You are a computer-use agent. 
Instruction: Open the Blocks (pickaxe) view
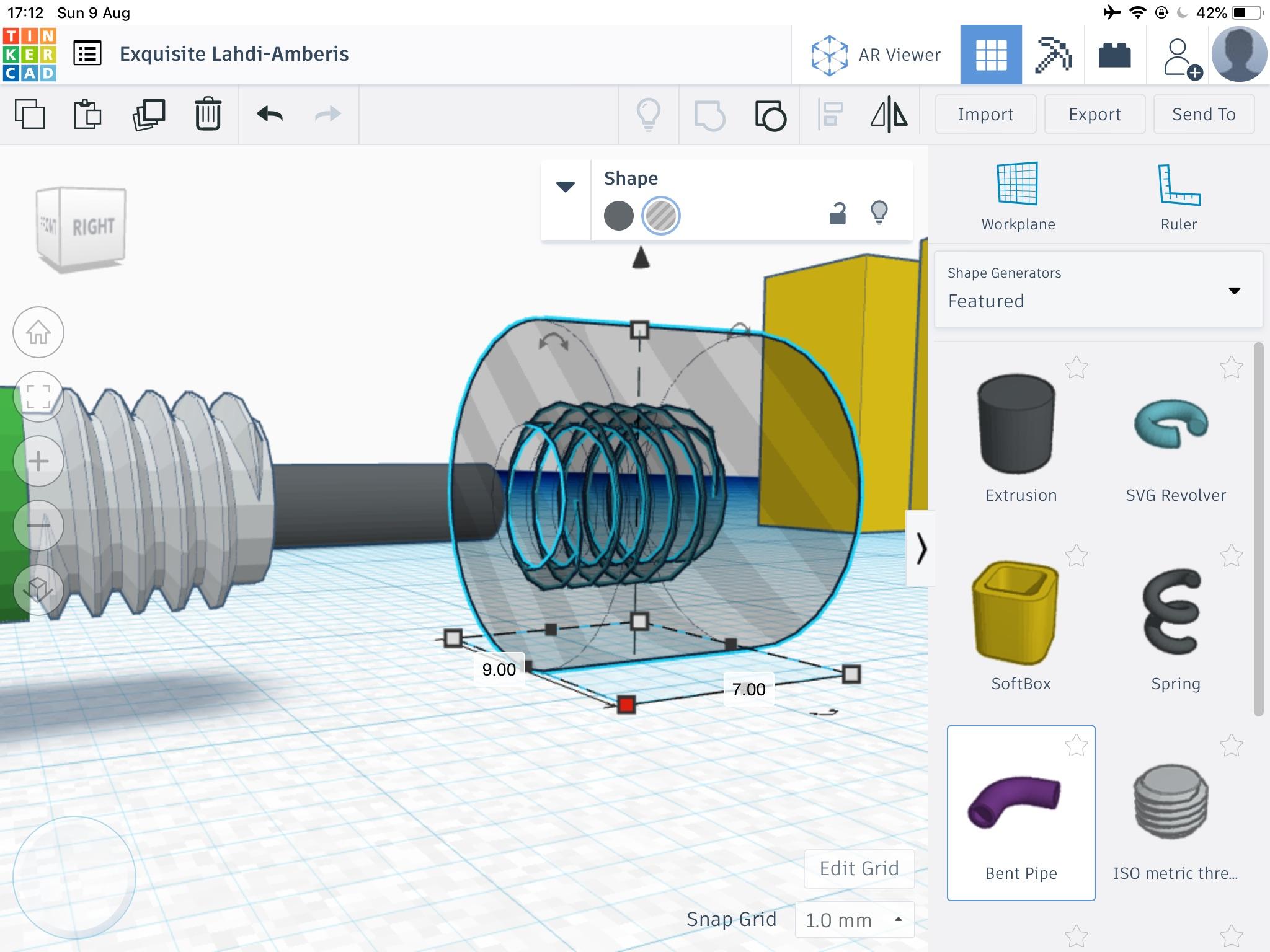[x=1053, y=55]
